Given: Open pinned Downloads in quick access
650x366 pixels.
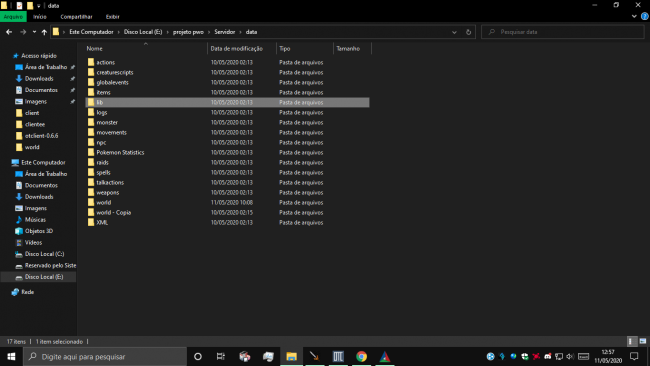Looking at the screenshot, I should click(x=39, y=78).
